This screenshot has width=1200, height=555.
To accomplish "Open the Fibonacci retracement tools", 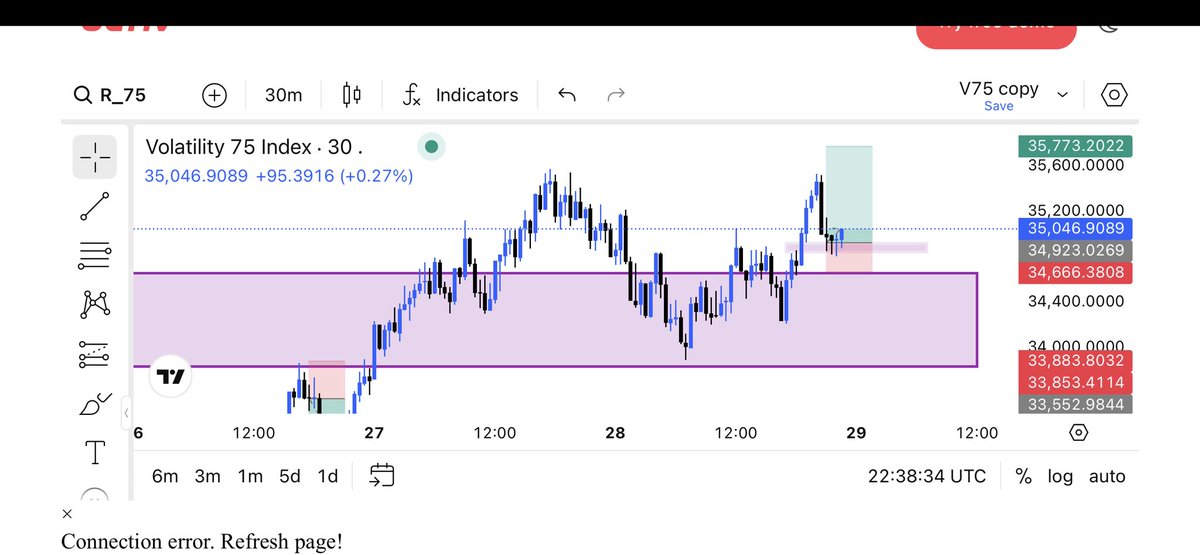I will (94, 255).
